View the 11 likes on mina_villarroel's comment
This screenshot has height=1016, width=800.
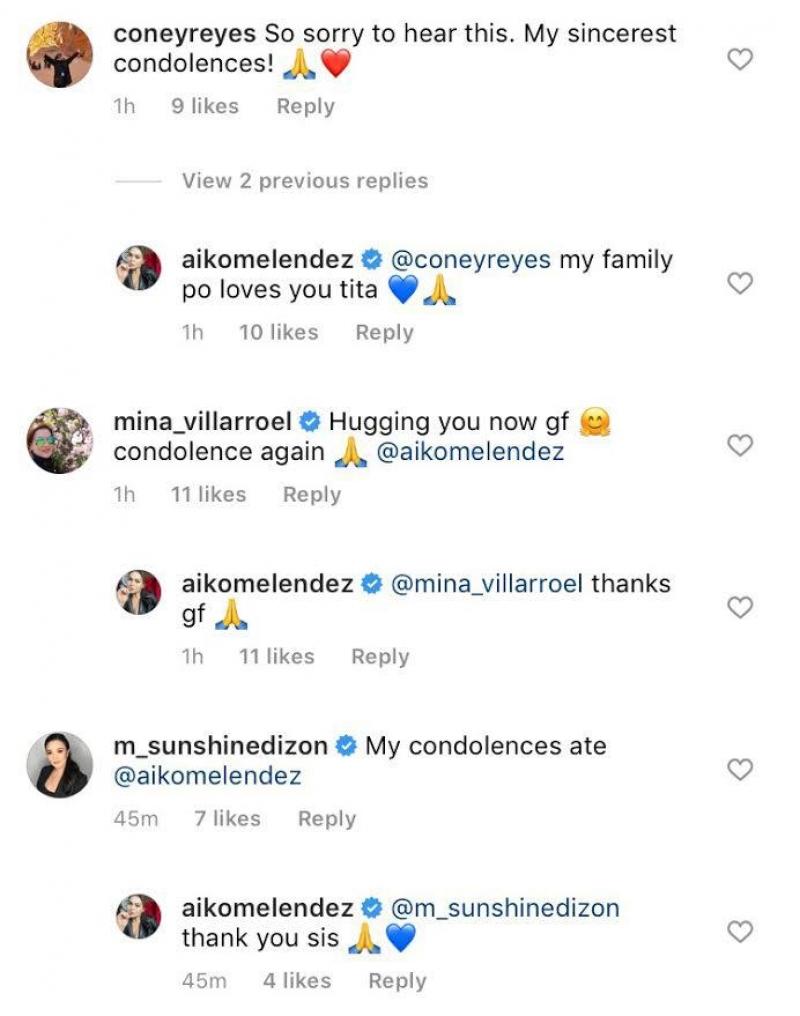[208, 494]
